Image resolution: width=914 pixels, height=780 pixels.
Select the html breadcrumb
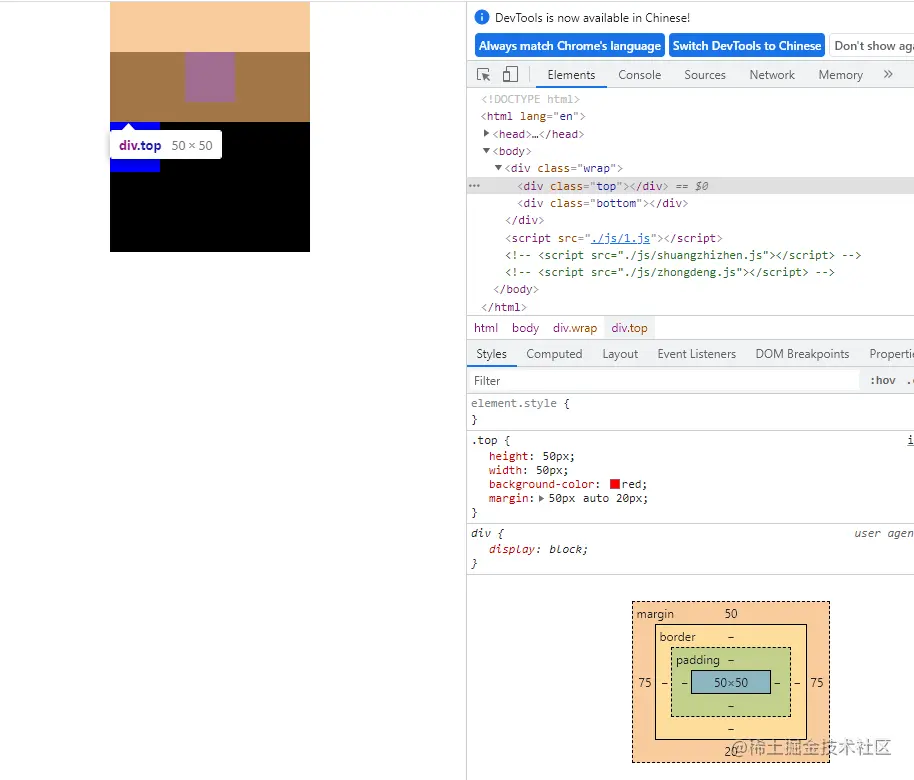coord(486,328)
